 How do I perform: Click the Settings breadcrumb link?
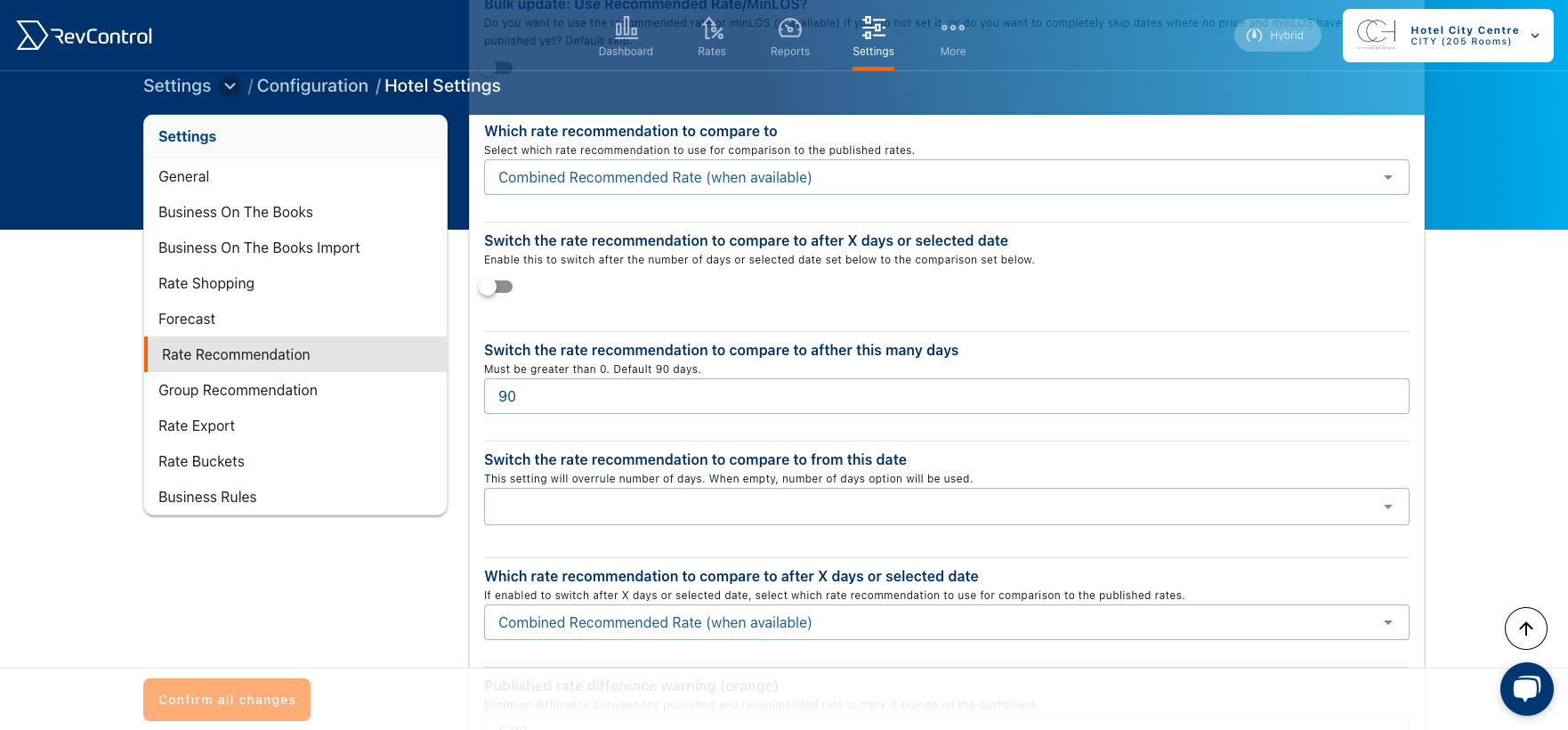tap(177, 85)
